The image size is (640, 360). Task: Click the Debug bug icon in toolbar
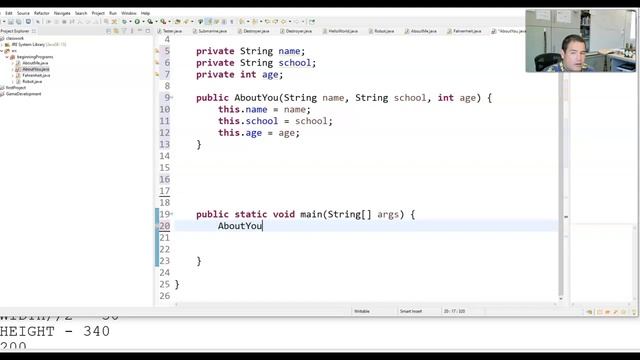tap(124, 22)
